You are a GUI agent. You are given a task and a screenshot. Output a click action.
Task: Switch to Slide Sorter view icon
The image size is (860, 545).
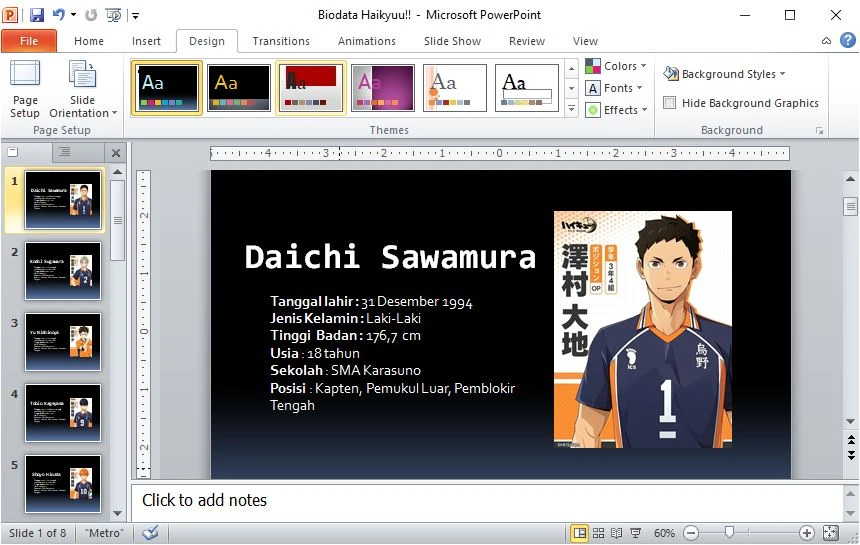click(598, 533)
